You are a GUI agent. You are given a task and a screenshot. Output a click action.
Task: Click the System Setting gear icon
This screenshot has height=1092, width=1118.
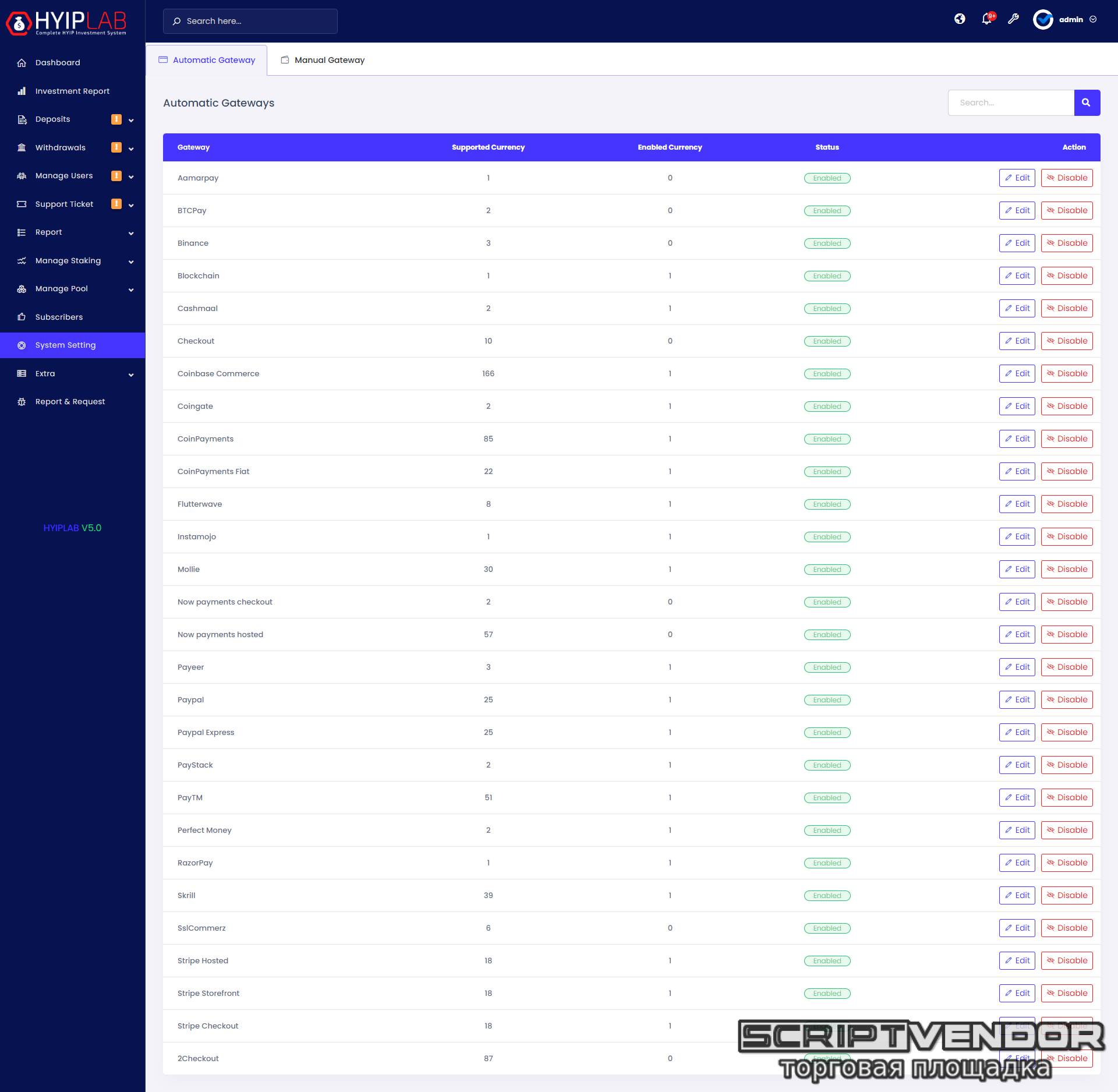click(x=22, y=345)
